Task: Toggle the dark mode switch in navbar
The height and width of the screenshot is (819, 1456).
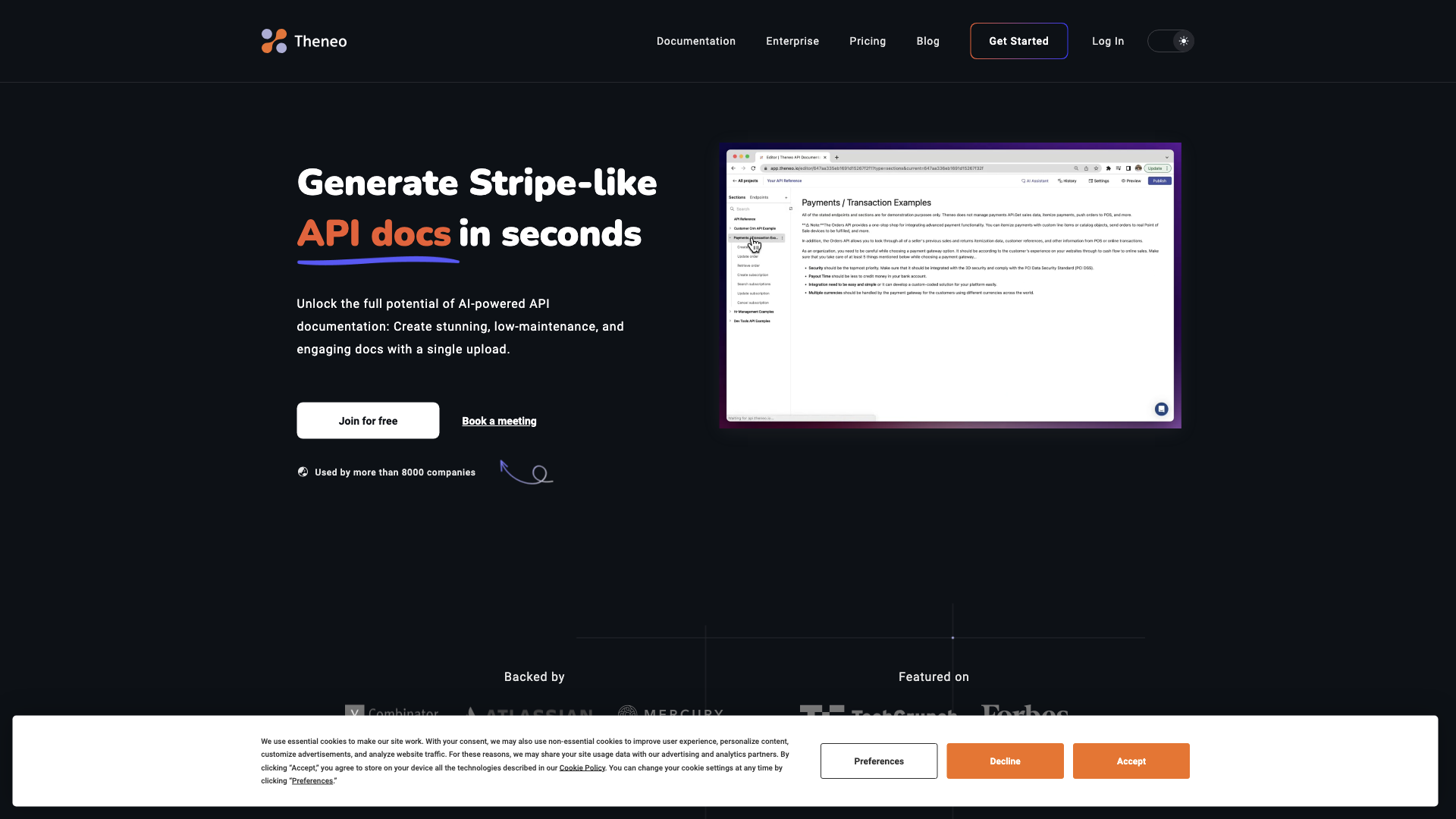Action: [x=1171, y=41]
